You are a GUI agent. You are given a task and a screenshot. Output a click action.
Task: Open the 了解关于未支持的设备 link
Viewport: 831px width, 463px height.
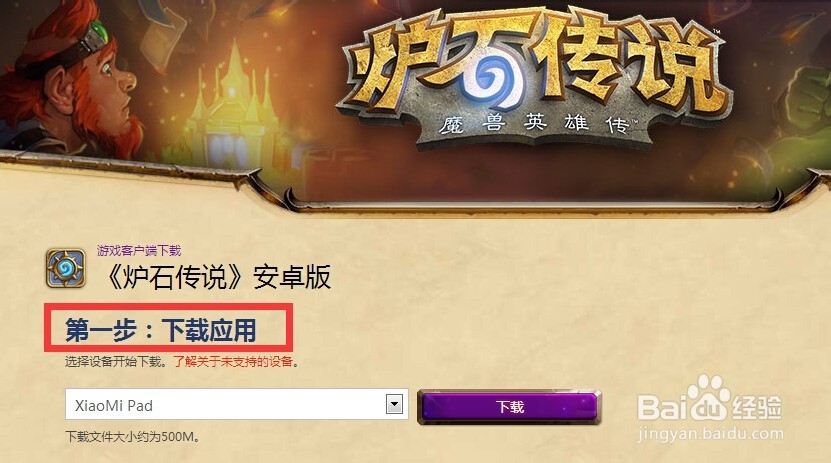point(233,362)
